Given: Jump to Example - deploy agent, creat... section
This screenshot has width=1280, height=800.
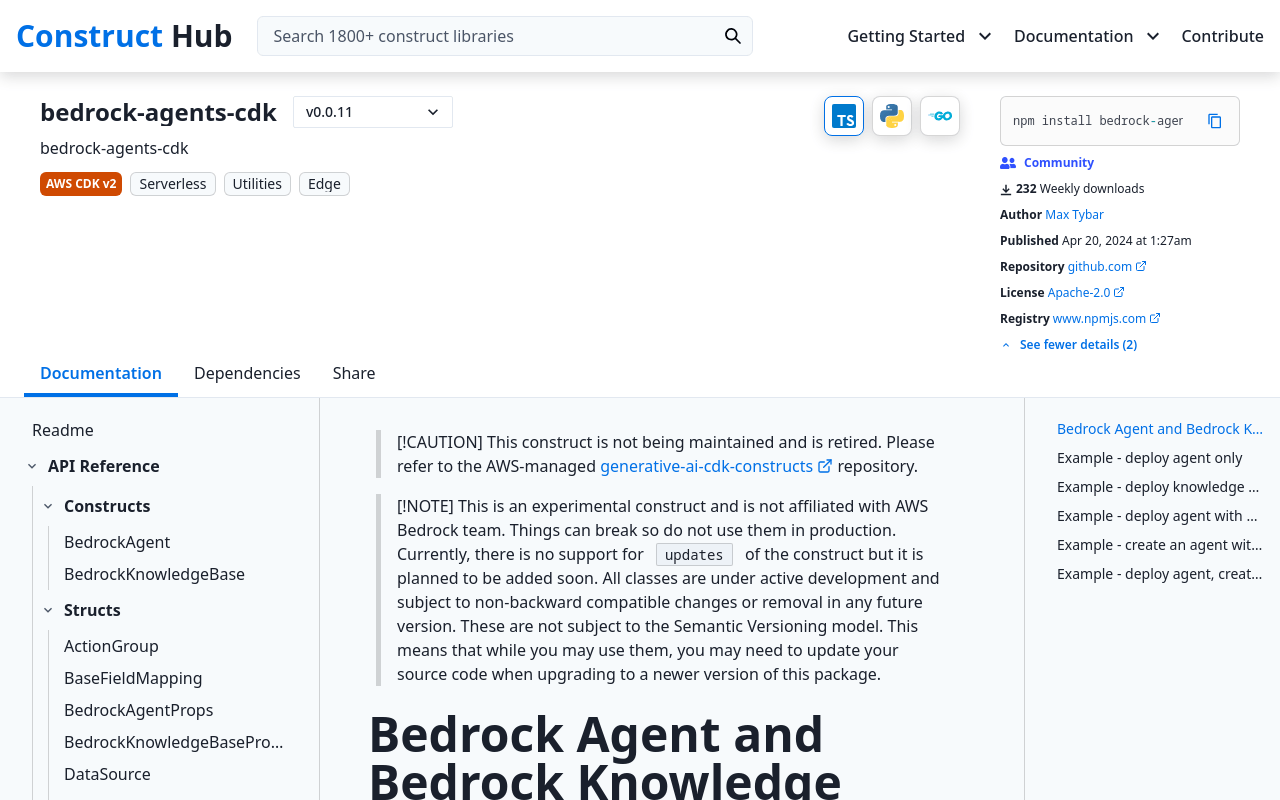Looking at the screenshot, I should point(1160,574).
